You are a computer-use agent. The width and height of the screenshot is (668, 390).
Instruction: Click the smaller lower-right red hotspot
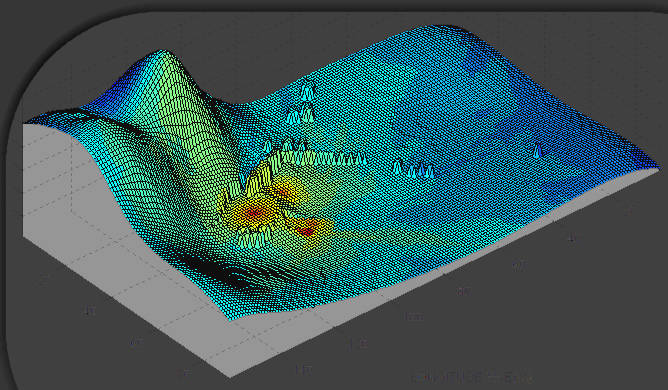coord(306,231)
